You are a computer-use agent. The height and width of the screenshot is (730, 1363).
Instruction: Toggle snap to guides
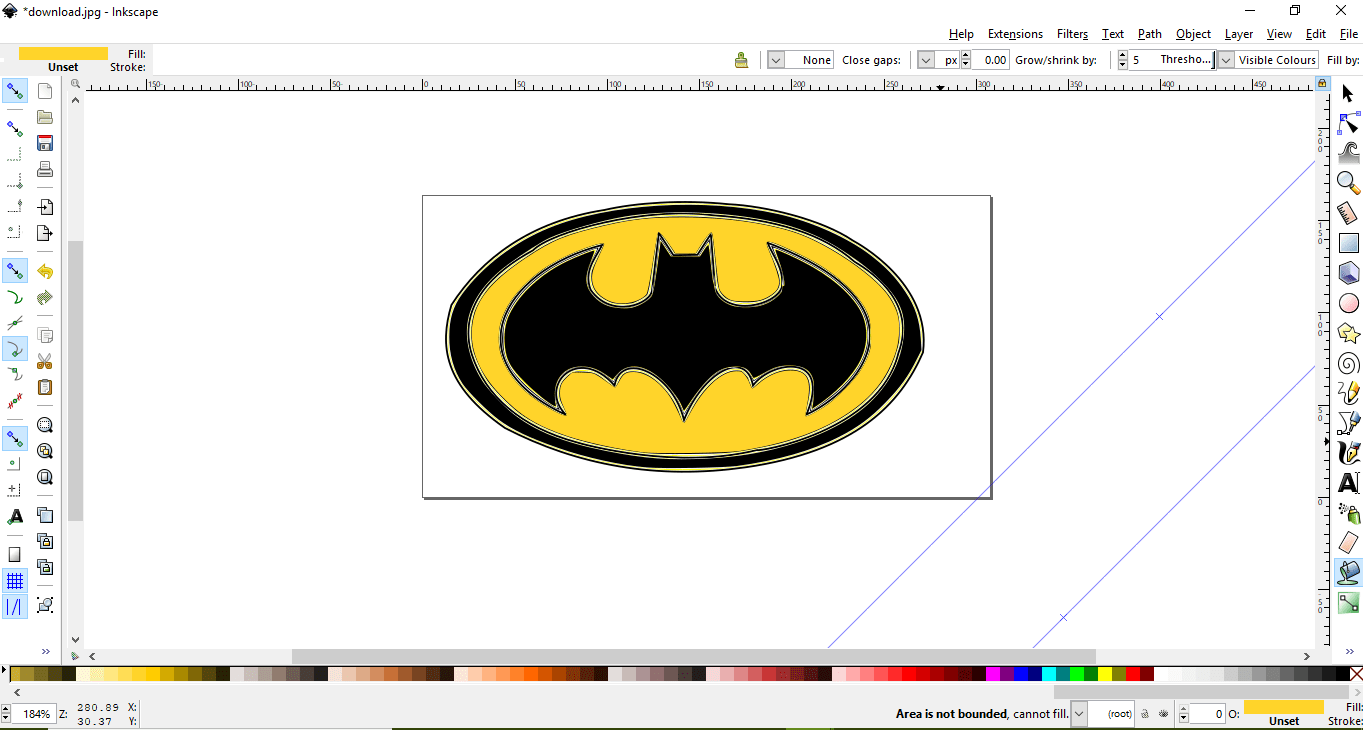(15, 606)
